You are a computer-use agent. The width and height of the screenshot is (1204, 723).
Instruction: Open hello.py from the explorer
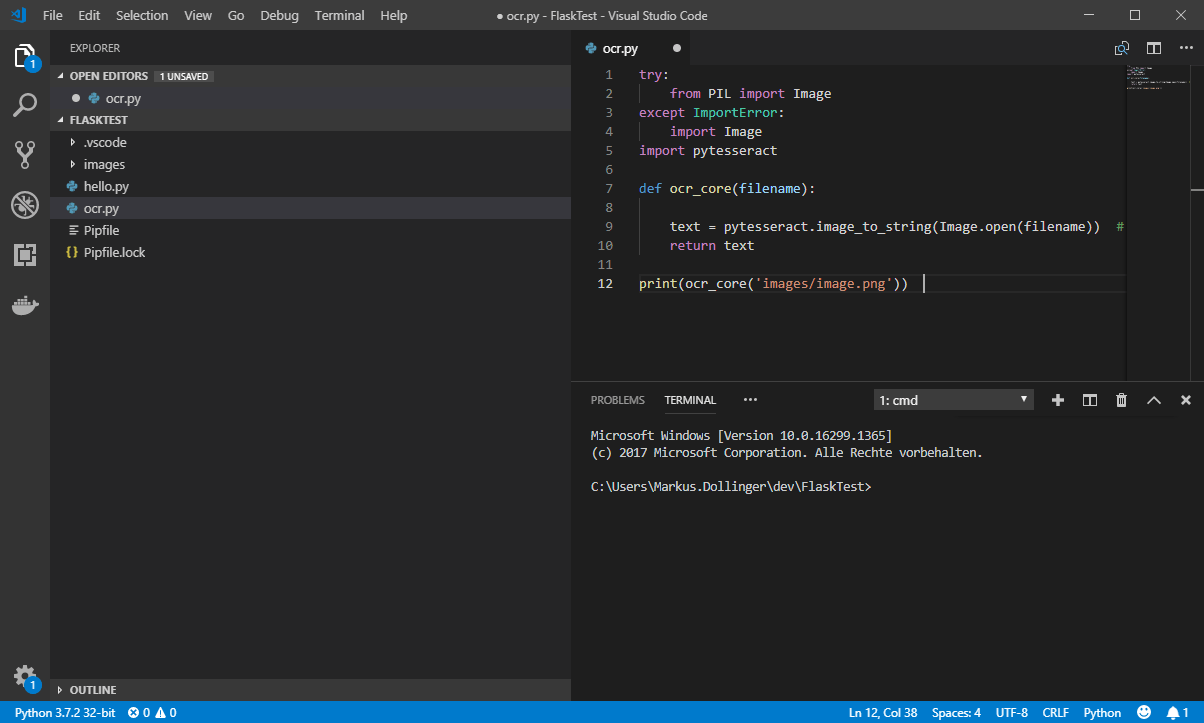click(x=106, y=186)
